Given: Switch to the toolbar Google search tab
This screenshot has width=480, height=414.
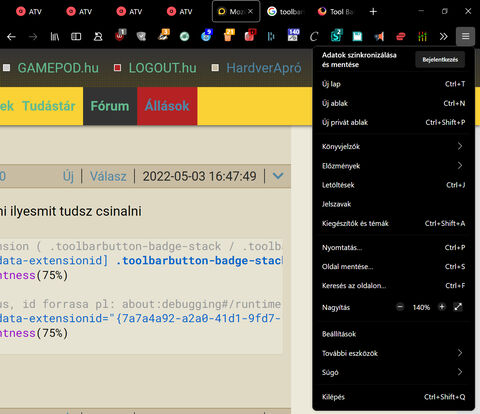Looking at the screenshot, I should [x=285, y=12].
